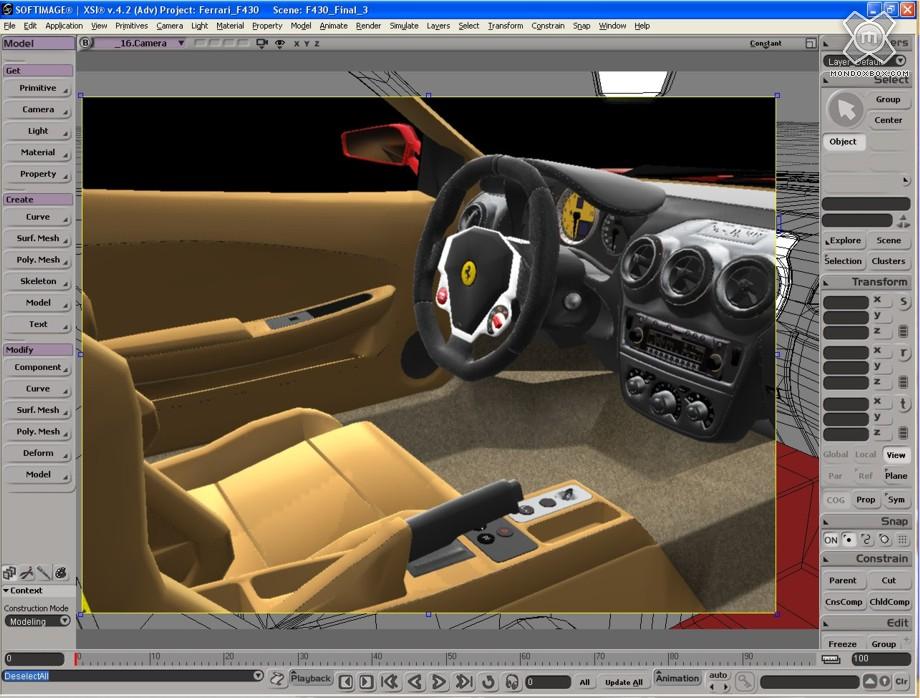
Task: Open Construction Mode Modeling dropdown
Action: pyautogui.click(x=38, y=621)
